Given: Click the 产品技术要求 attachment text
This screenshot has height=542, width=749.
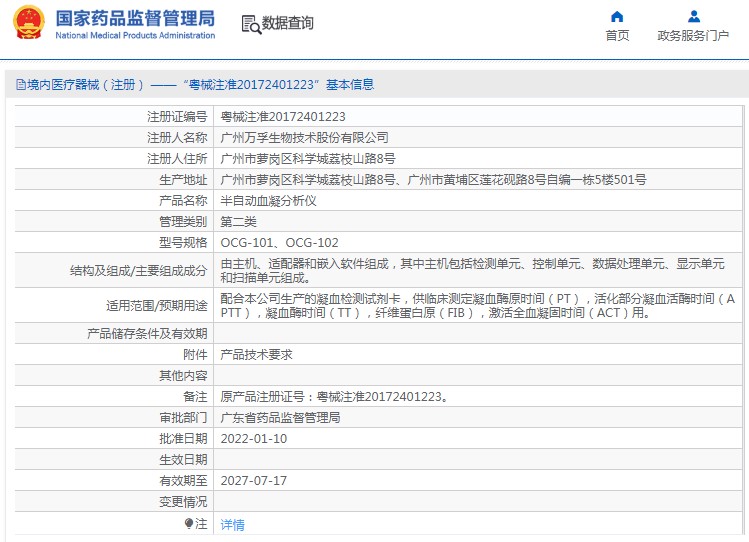Looking at the screenshot, I should 256,354.
